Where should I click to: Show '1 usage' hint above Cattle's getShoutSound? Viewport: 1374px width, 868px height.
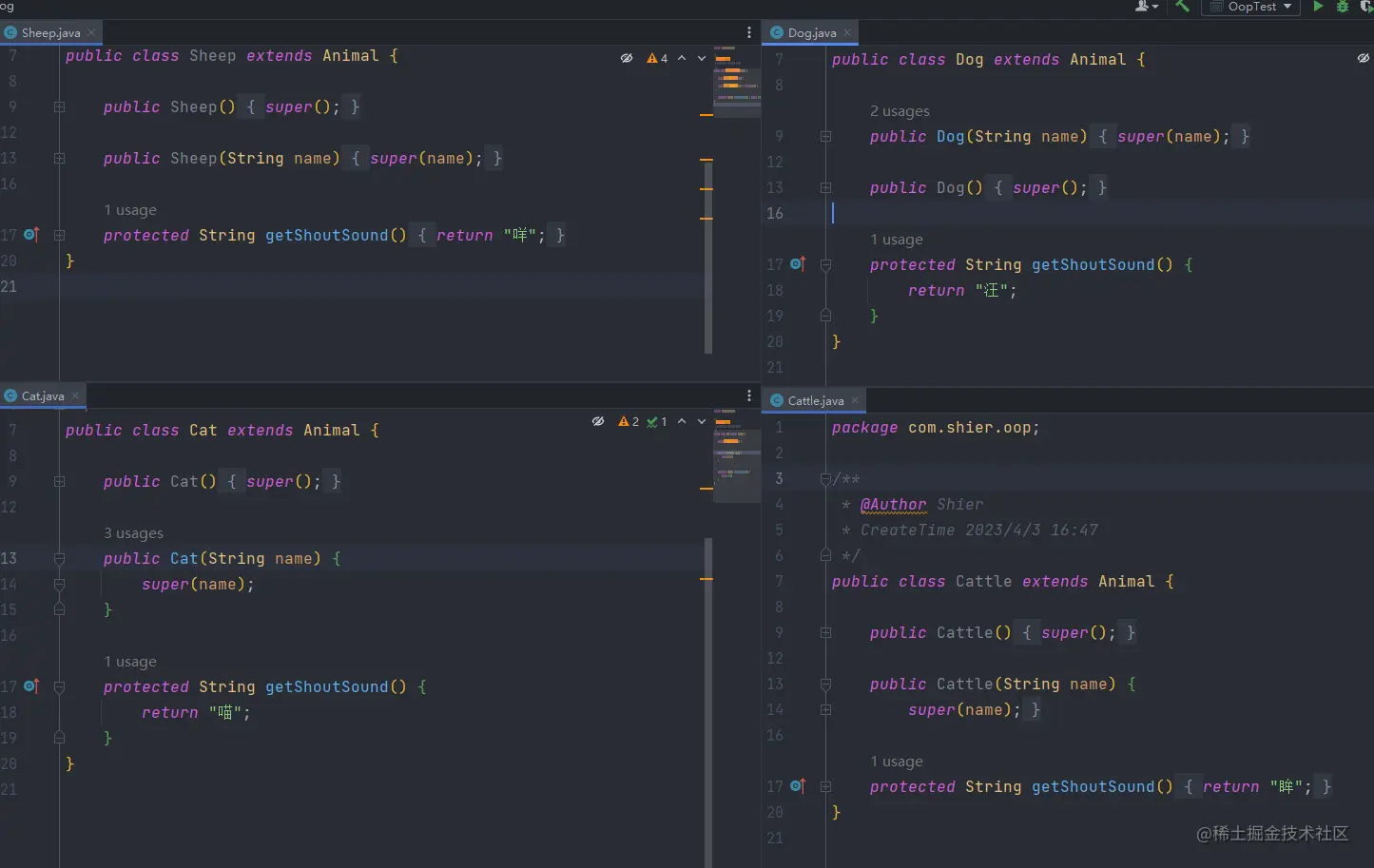(897, 762)
